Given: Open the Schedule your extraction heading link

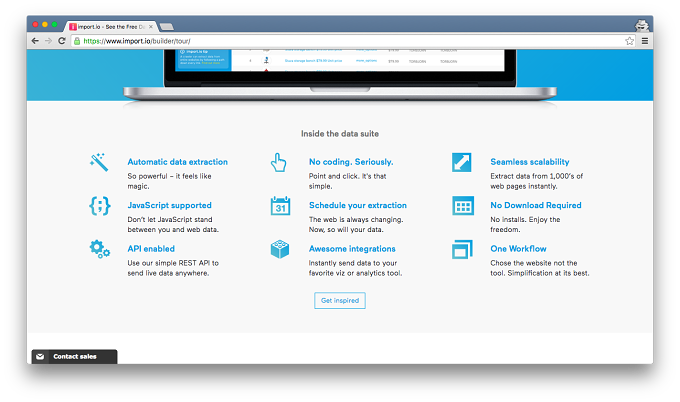Looking at the screenshot, I should 358,205.
